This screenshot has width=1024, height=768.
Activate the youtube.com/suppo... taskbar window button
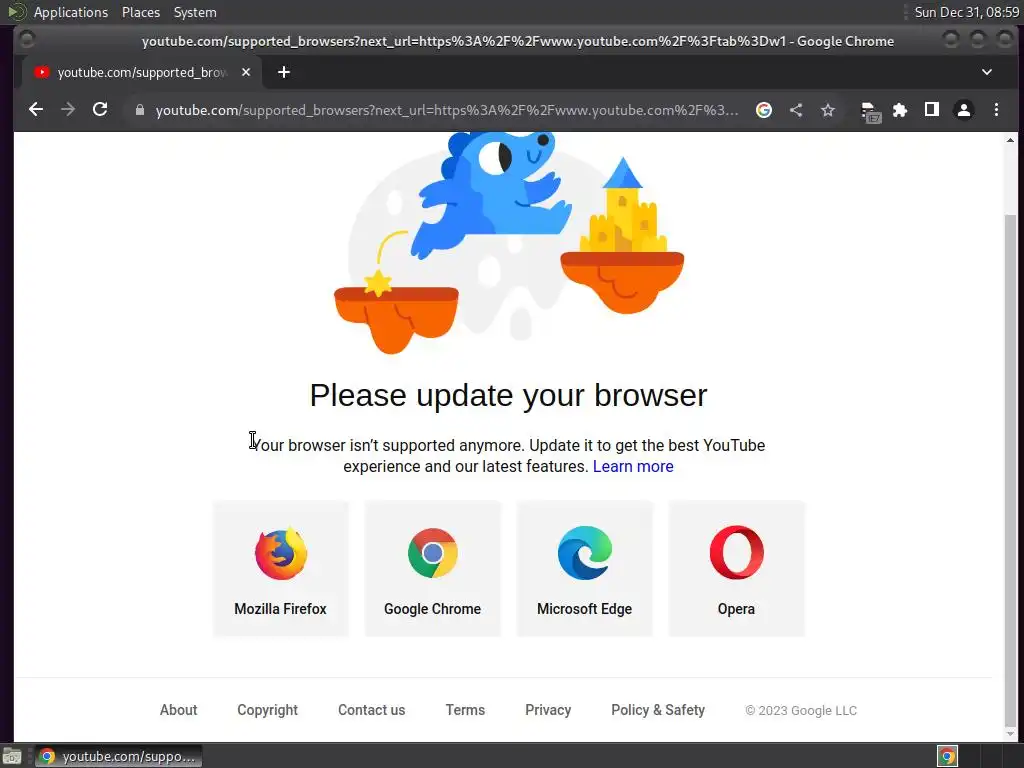tap(118, 756)
